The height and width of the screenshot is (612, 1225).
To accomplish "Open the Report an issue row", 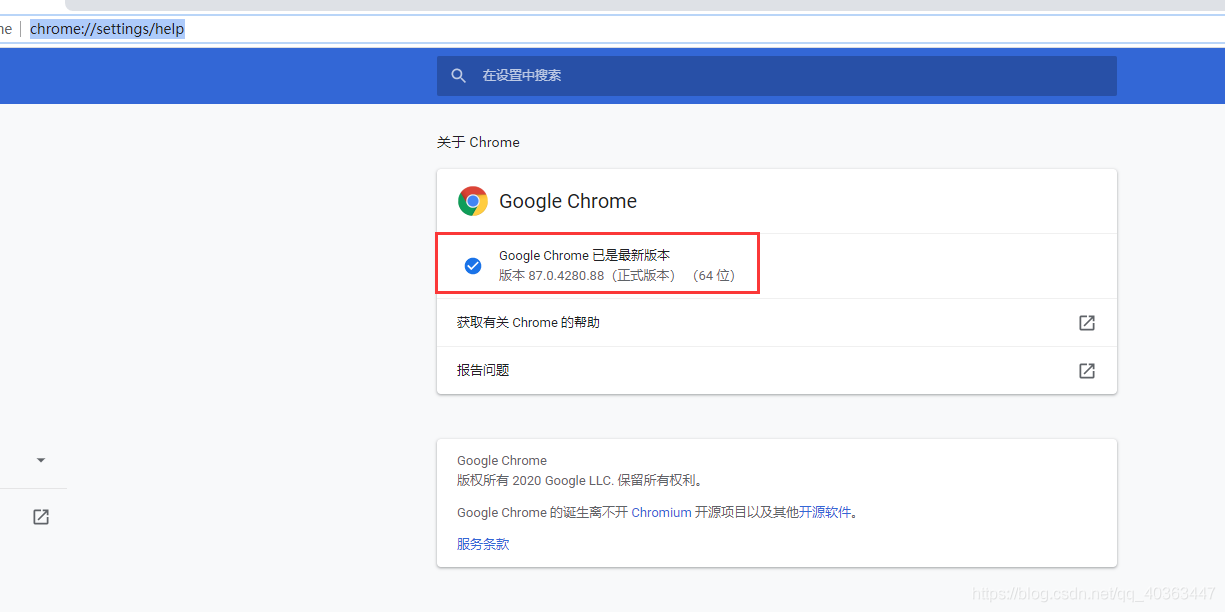I will (777, 371).
